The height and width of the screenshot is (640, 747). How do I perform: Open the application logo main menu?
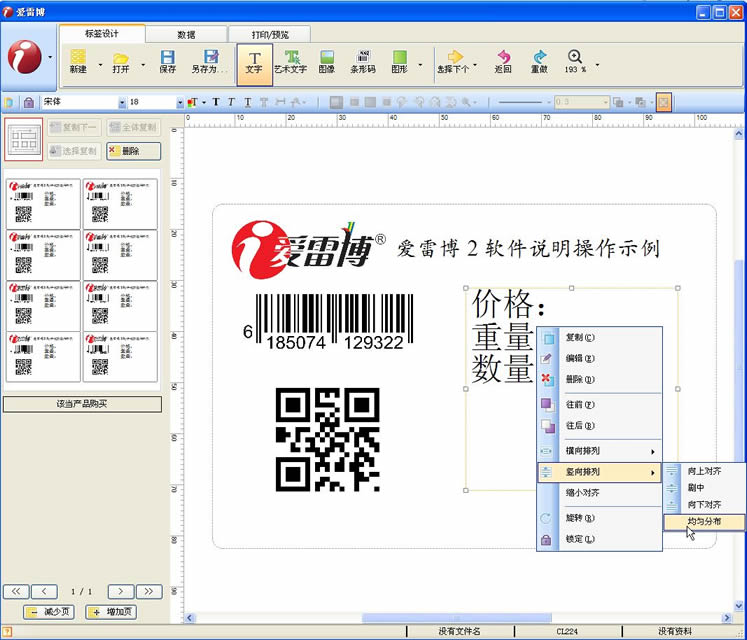[24, 57]
